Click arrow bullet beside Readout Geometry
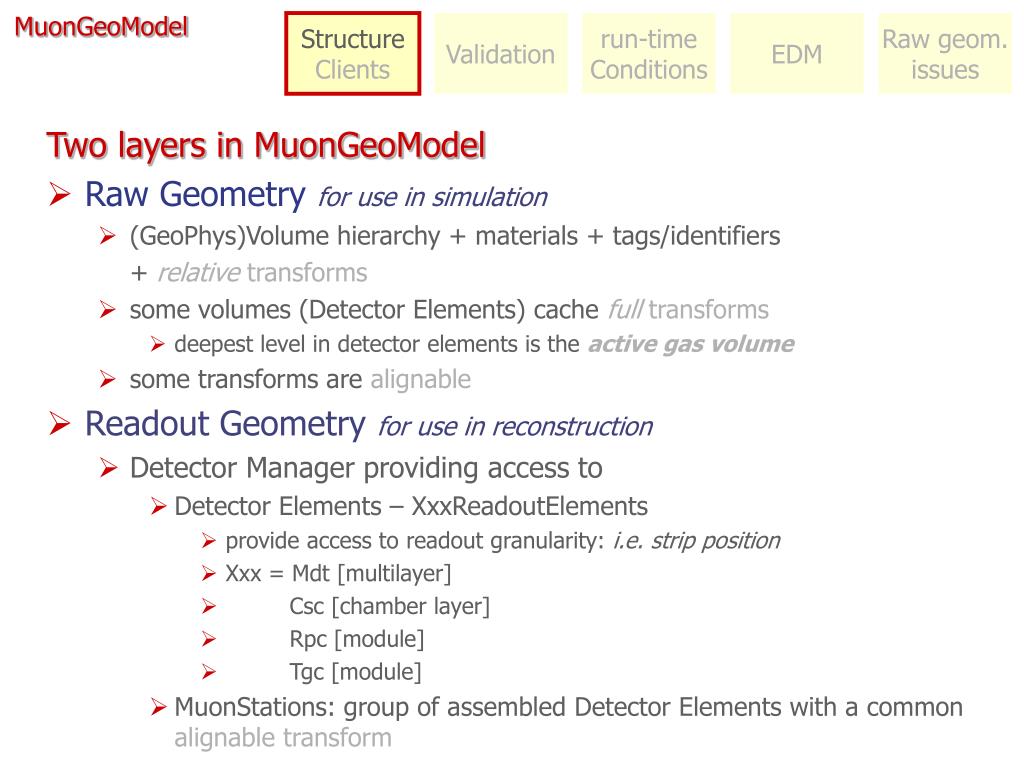Viewport: 1024px width, 768px height. 59,424
